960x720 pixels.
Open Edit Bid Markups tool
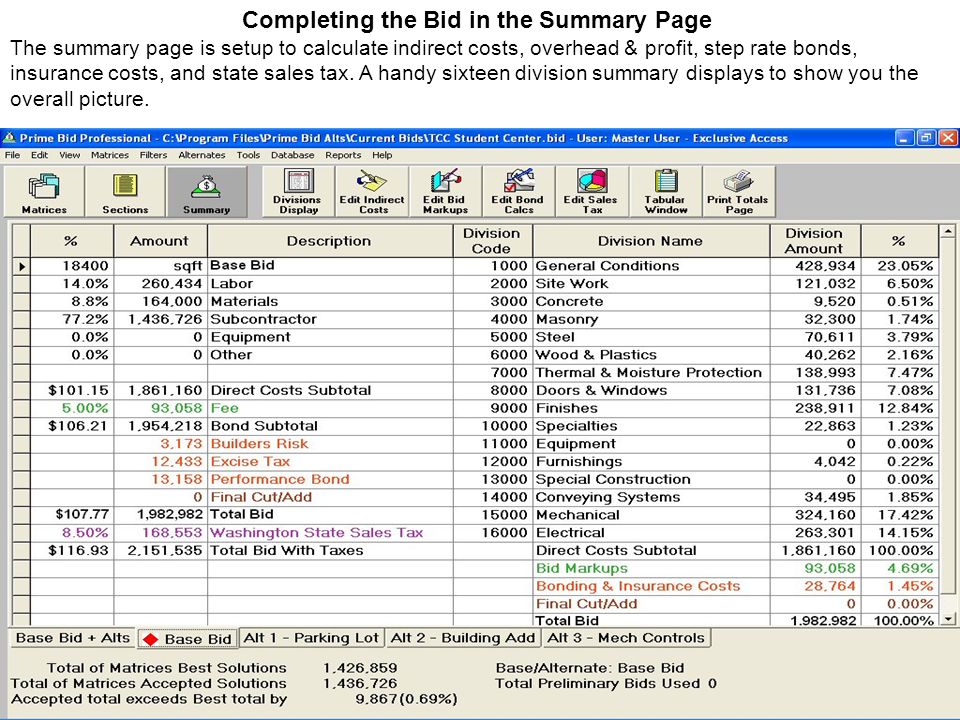[445, 191]
